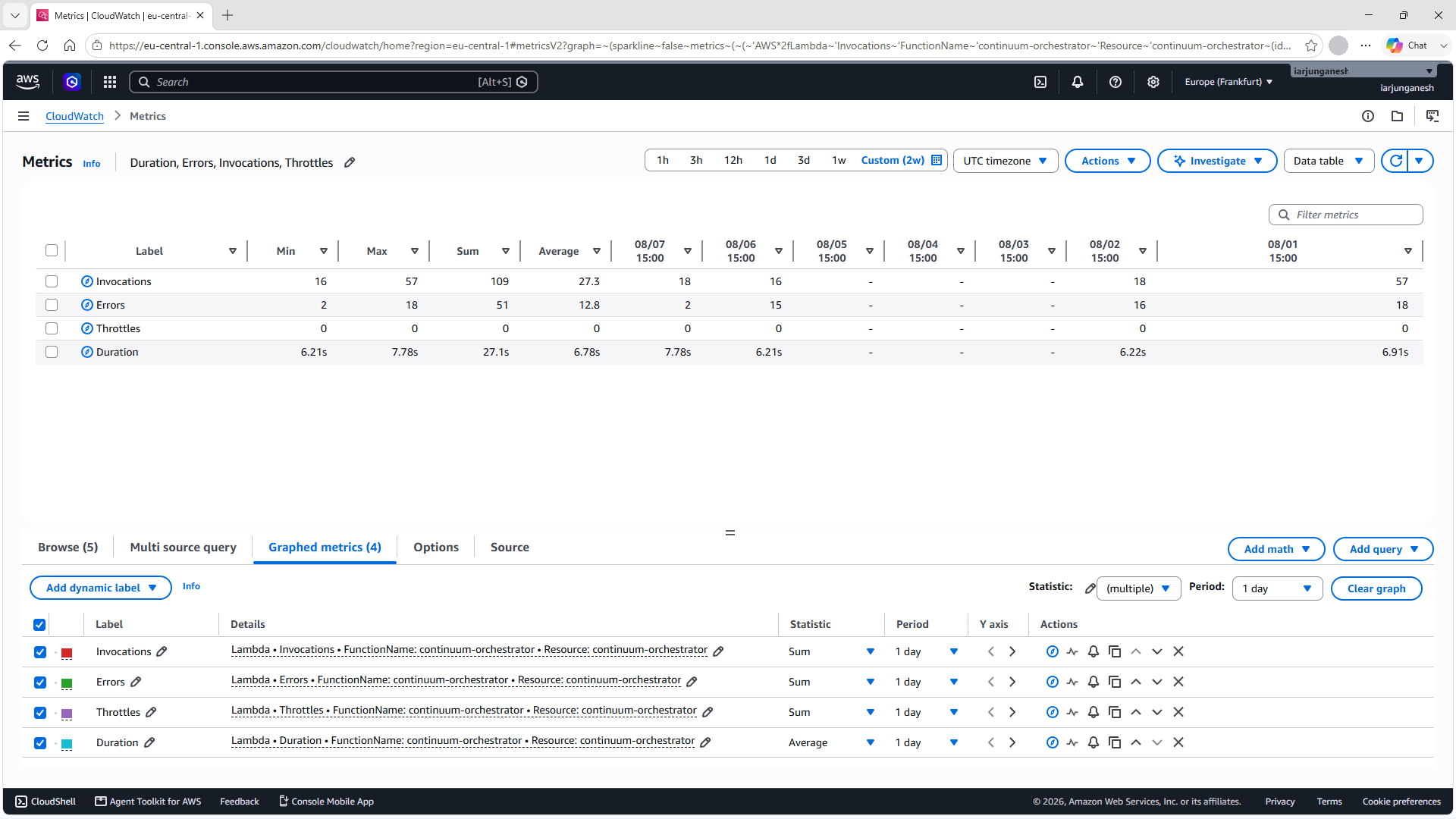The height and width of the screenshot is (819, 1456).
Task: Open the CloudShell icon in top navigation
Action: tap(1040, 82)
